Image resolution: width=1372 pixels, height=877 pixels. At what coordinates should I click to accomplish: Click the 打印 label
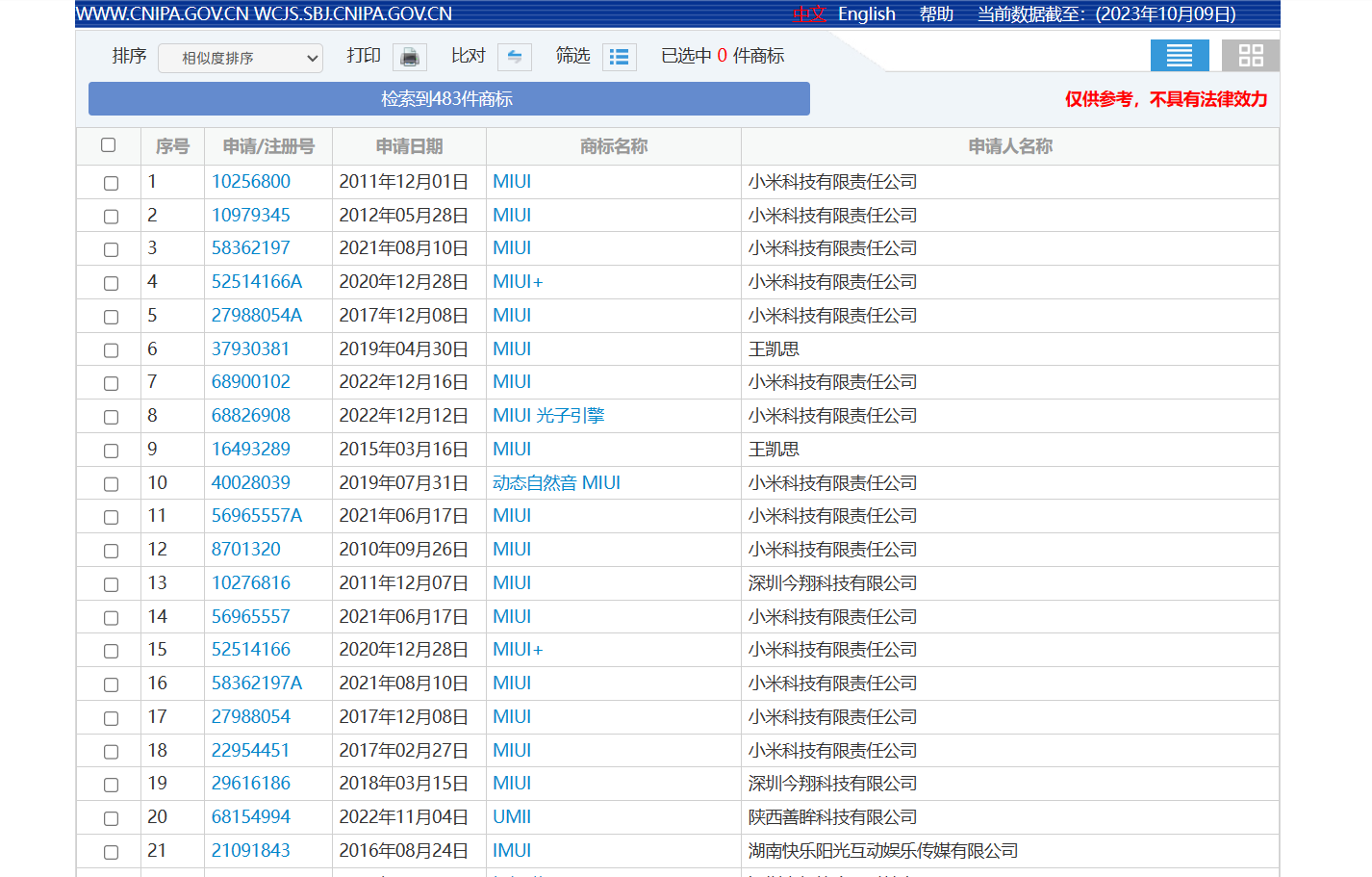364,56
